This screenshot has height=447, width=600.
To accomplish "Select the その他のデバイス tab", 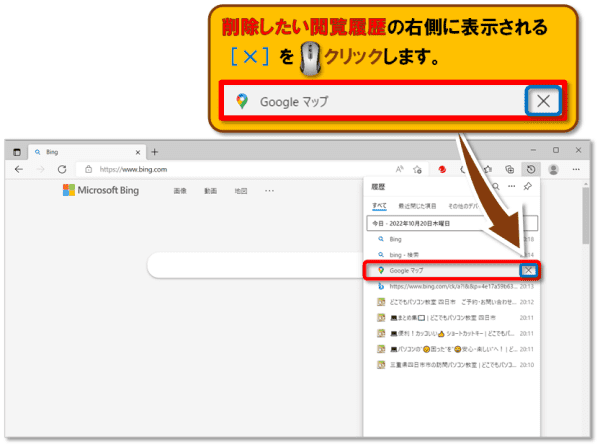I will [464, 206].
